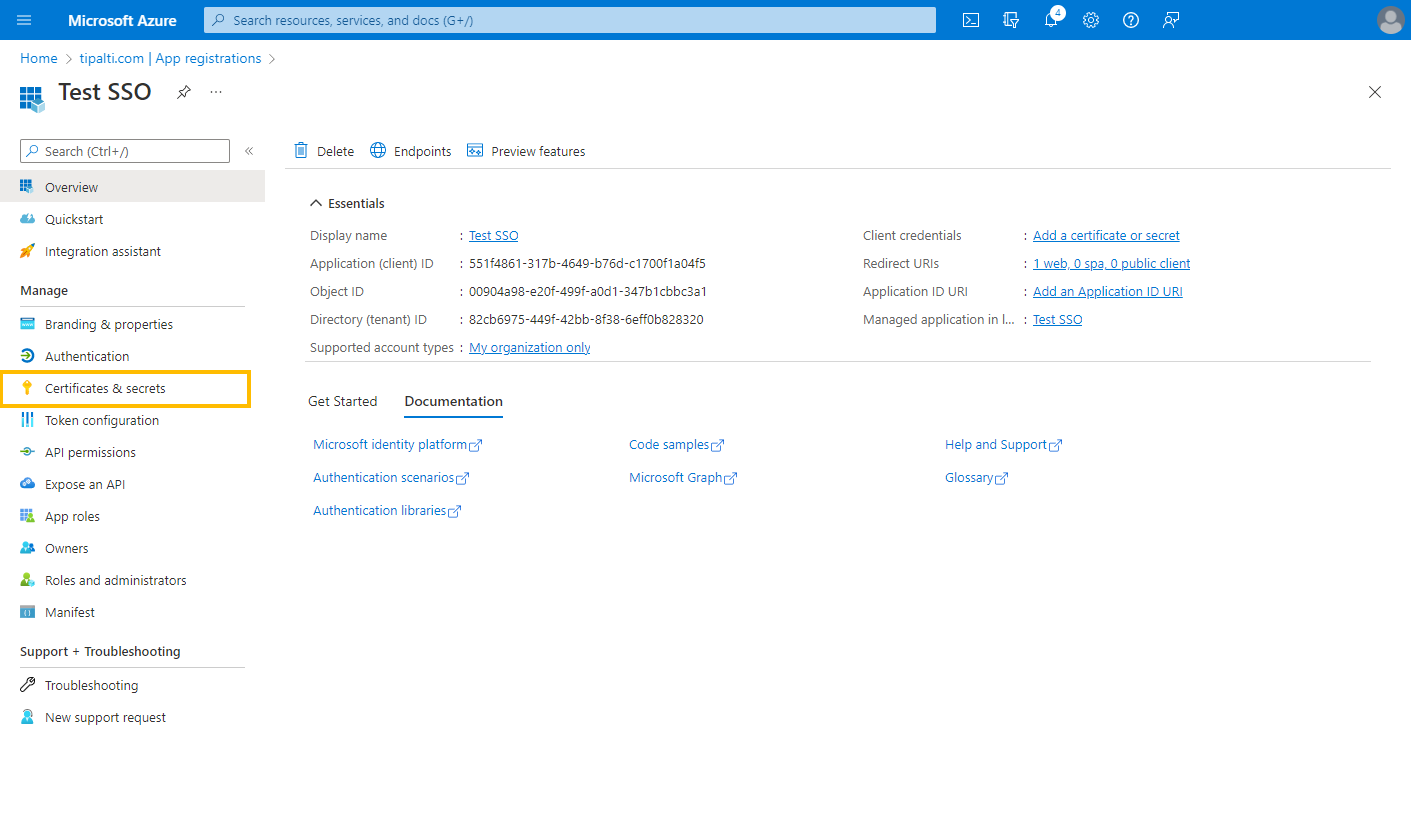This screenshot has height=831, width=1411.
Task: Open the Code samples link
Action: pos(670,444)
